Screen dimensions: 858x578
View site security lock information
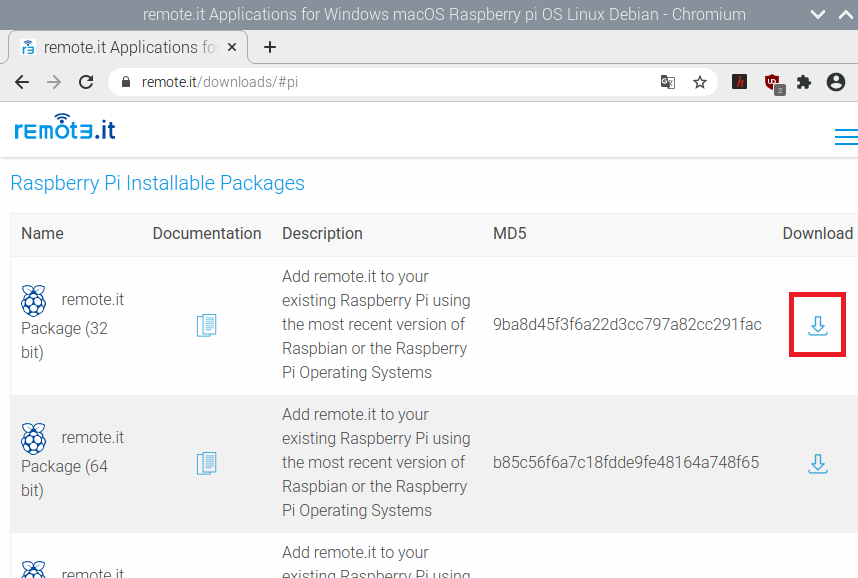click(x=126, y=82)
